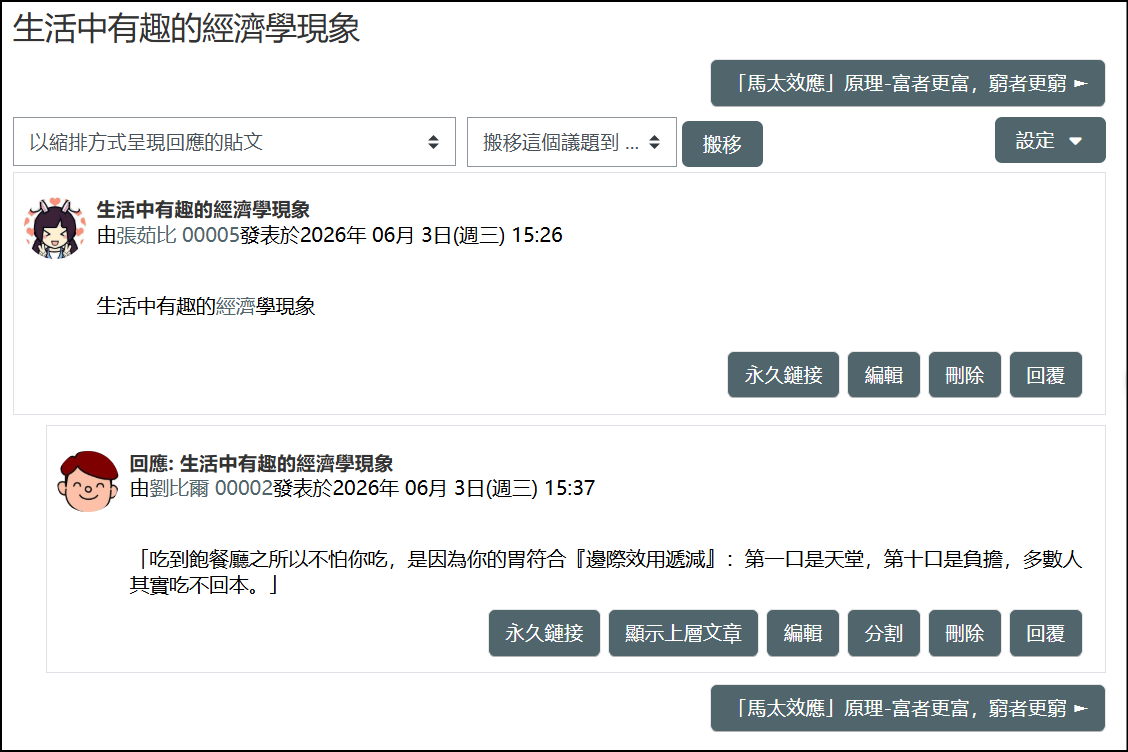
Task: Open next discussion 「馬太效應」 button at top
Action: [x=907, y=83]
